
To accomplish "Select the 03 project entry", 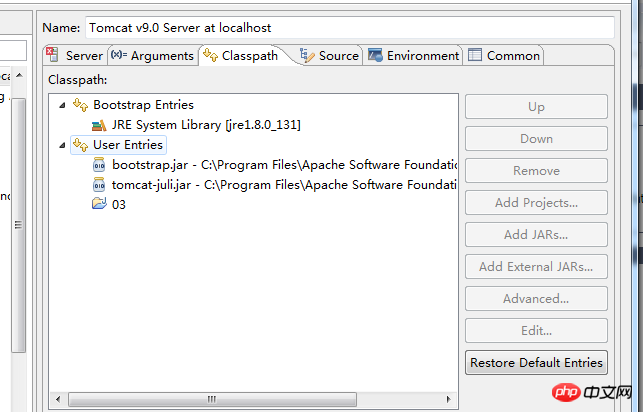I will point(119,205).
